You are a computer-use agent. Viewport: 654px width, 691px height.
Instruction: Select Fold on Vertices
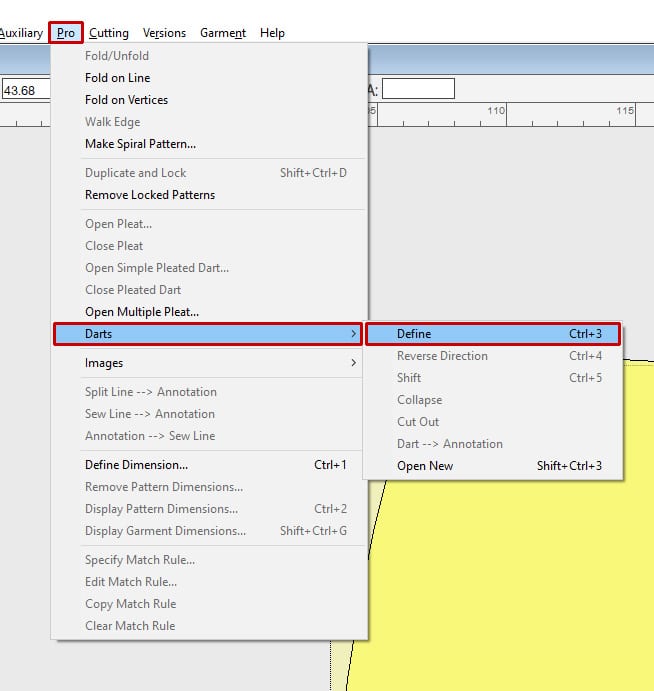(x=126, y=100)
